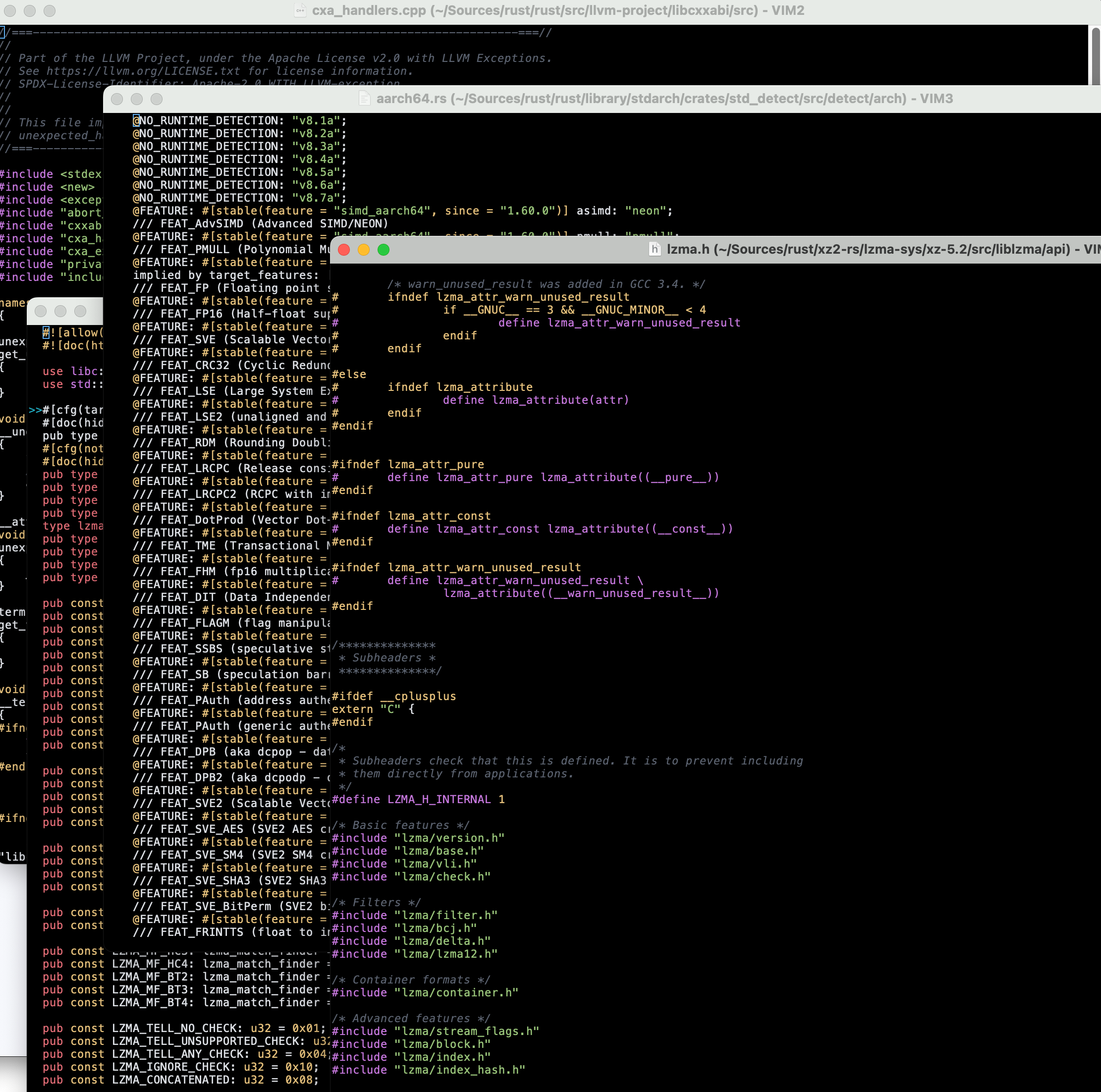Close the lzma.h VIM window
This screenshot has height=1092, width=1101.
point(344,250)
